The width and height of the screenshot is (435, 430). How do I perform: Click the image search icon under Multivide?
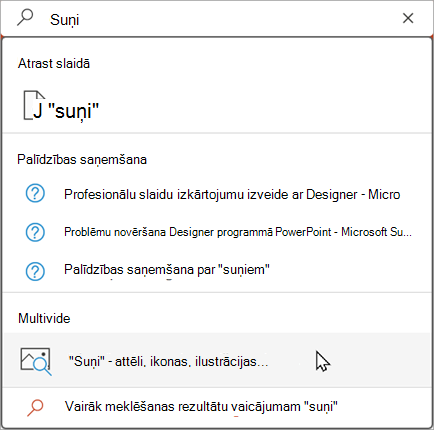pyautogui.click(x=36, y=361)
